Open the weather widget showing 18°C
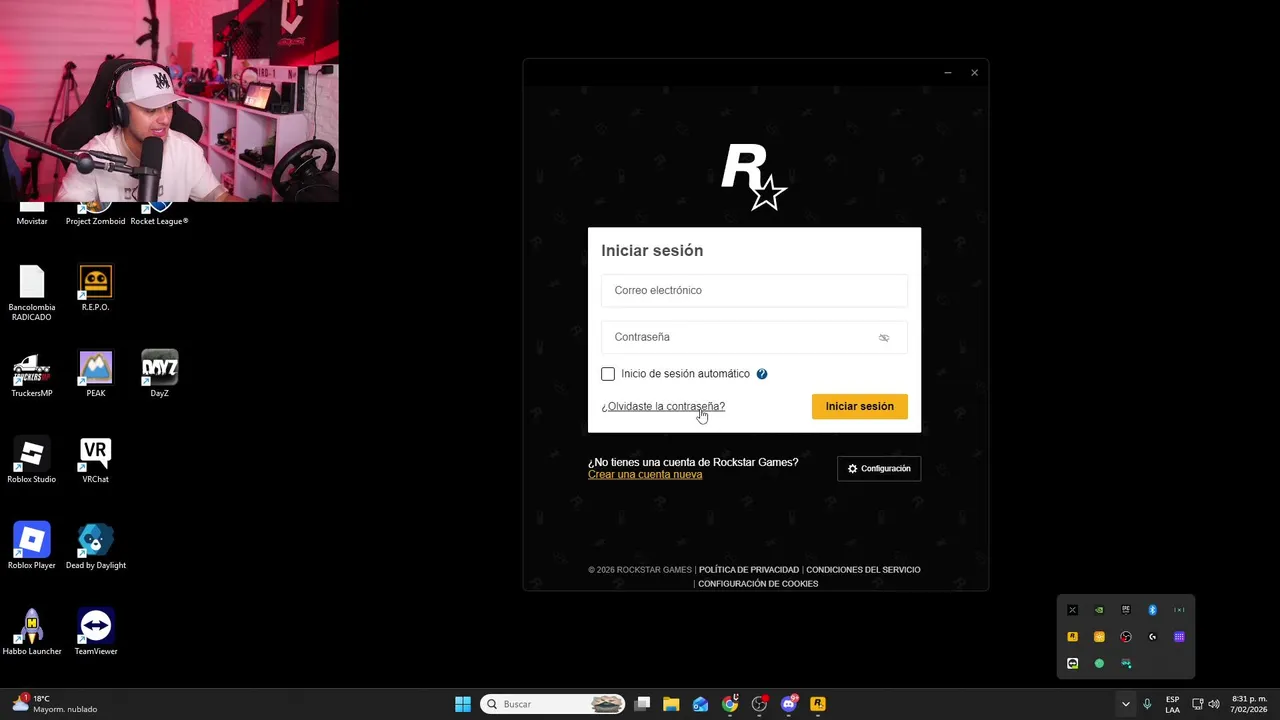 (x=55, y=704)
